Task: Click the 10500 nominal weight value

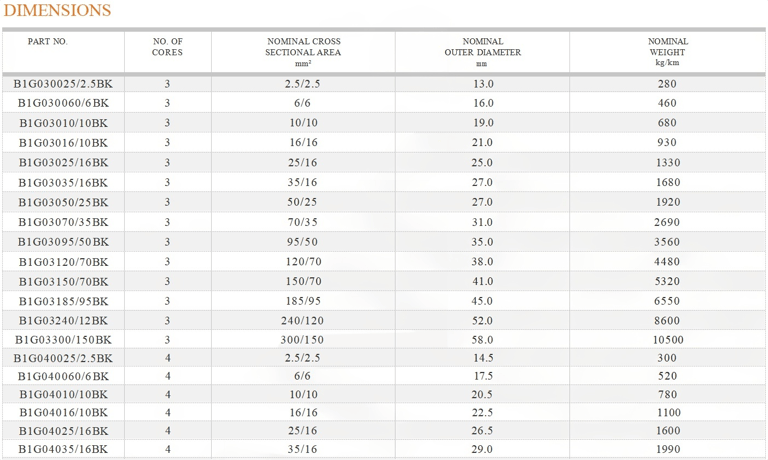Action: [668, 339]
